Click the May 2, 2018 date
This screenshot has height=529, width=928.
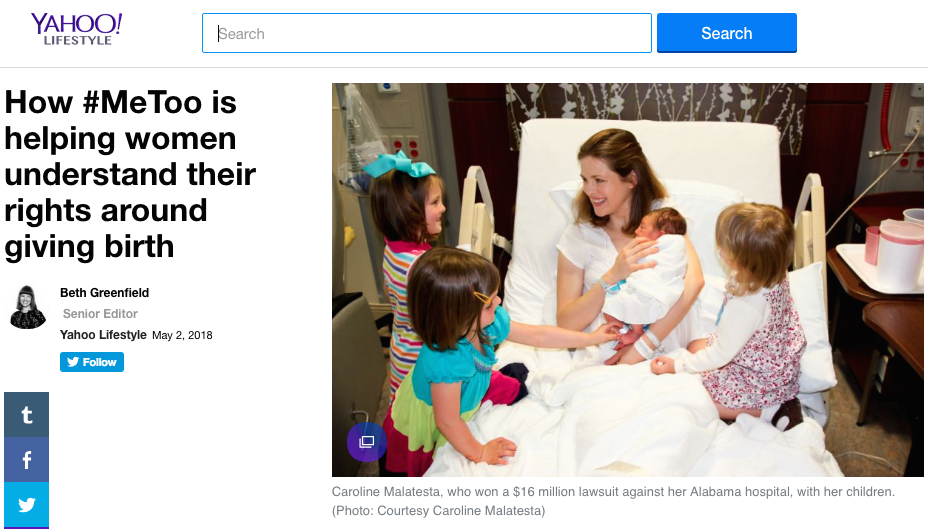pyautogui.click(x=182, y=336)
